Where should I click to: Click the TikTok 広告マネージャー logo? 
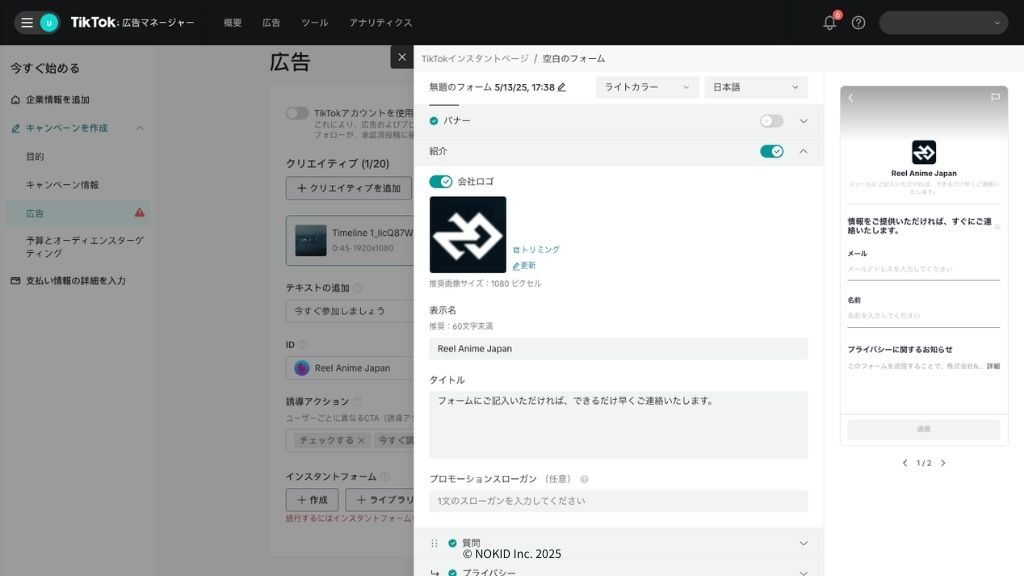[133, 23]
